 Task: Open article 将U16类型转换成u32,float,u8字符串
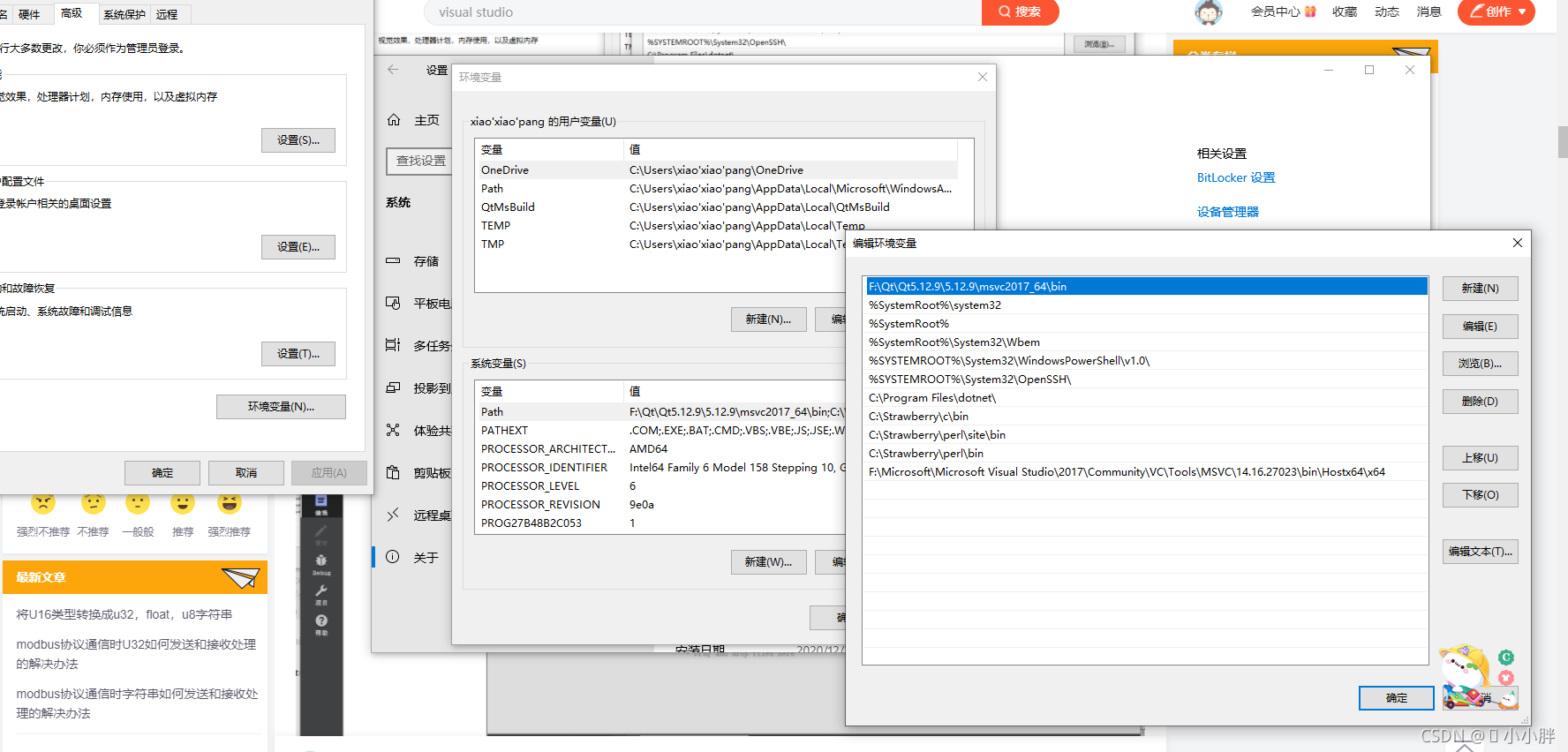124,614
